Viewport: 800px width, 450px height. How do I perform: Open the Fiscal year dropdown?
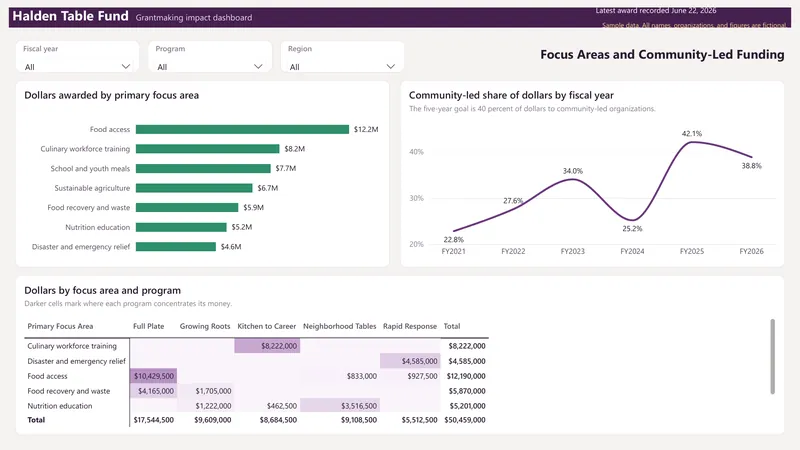click(x=77, y=66)
